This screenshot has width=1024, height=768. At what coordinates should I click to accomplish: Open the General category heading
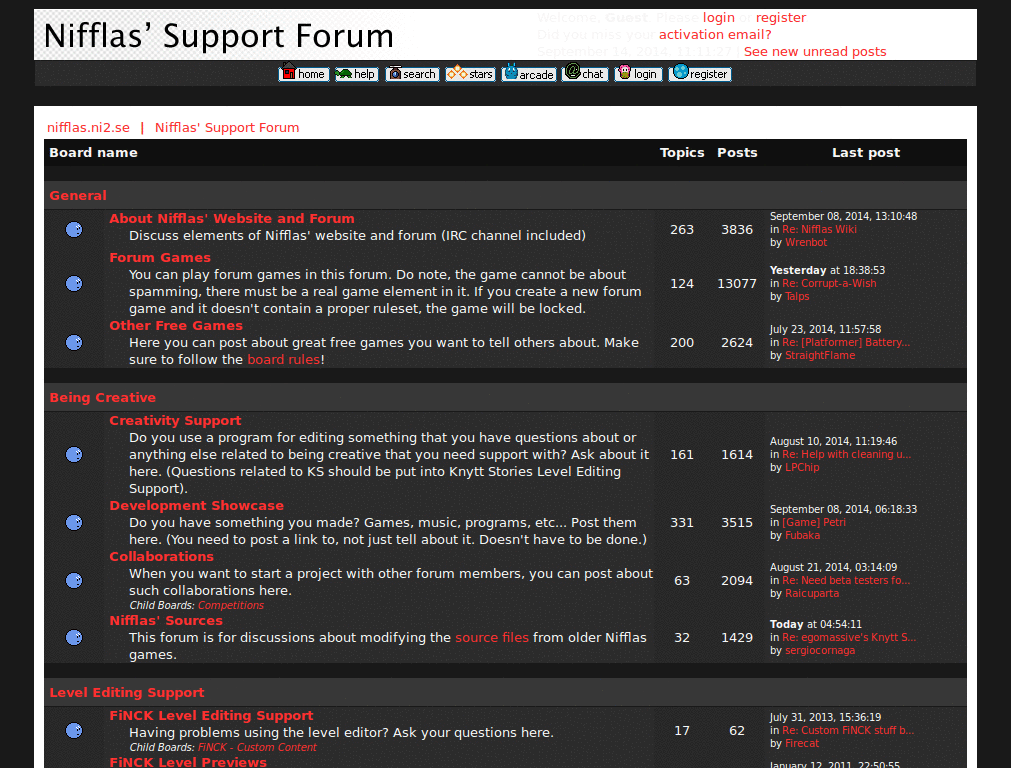[x=78, y=195]
